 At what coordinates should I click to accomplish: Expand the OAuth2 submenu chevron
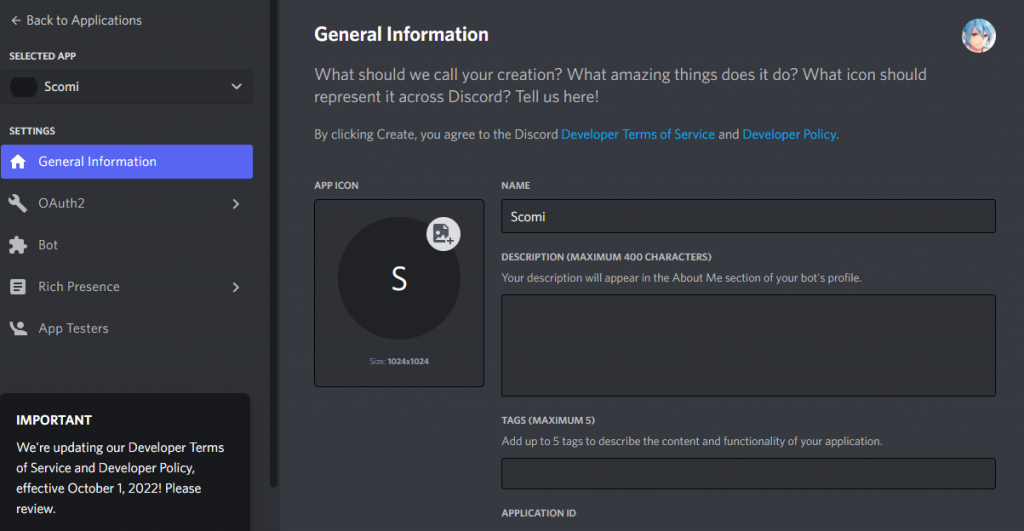coord(236,204)
